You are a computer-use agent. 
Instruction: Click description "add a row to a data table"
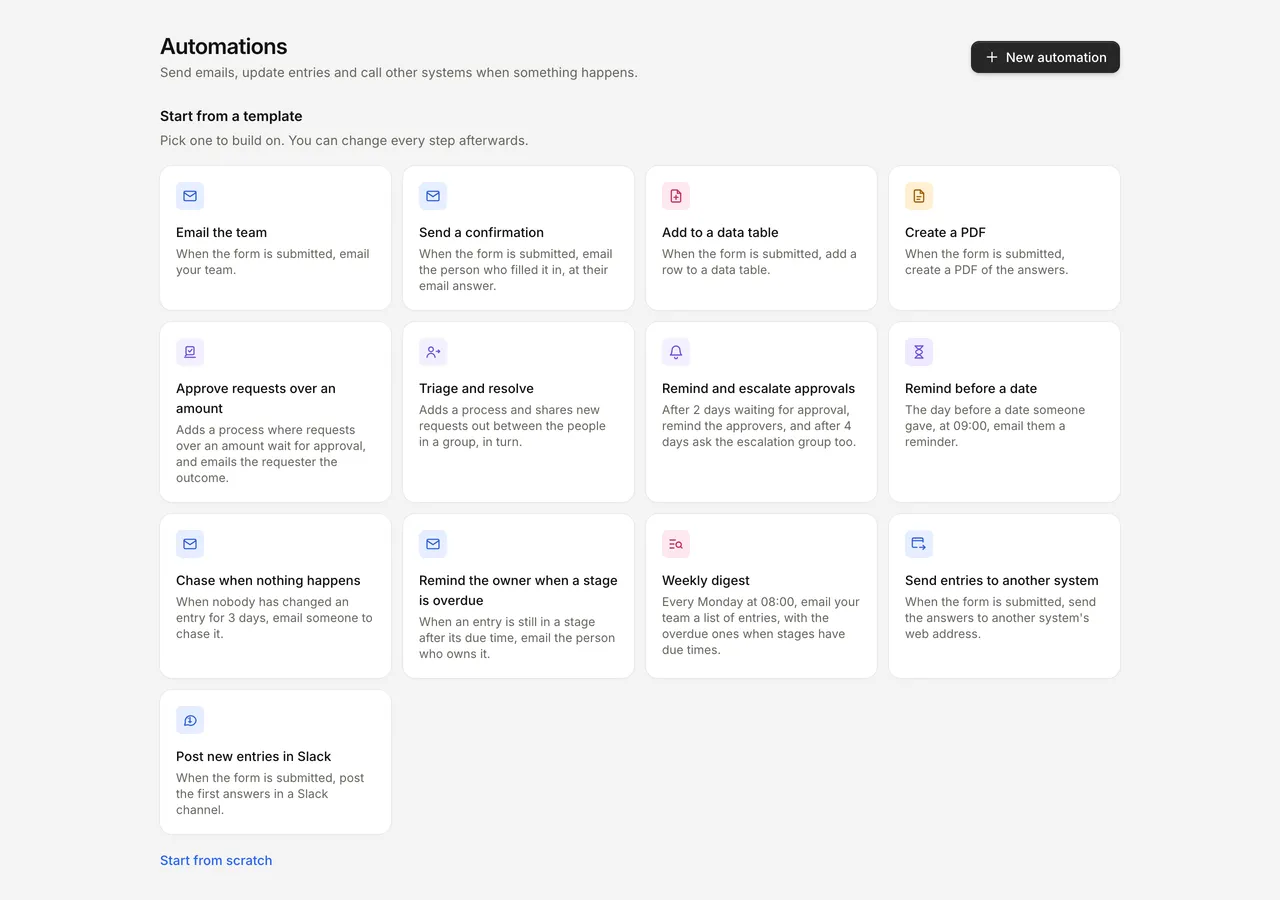coord(759,262)
